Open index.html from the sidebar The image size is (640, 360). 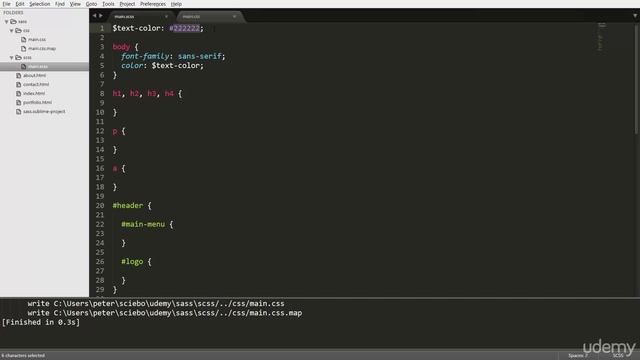(x=34, y=93)
